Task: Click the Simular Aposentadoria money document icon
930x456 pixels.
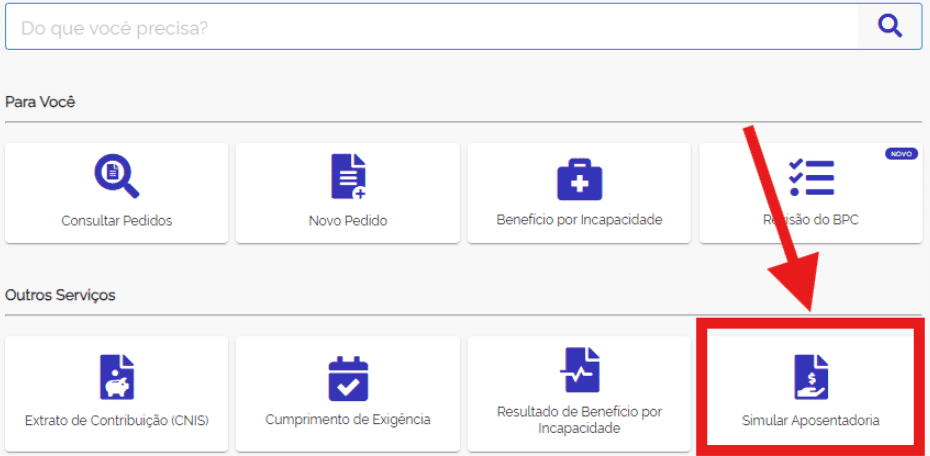Action: coord(811,376)
